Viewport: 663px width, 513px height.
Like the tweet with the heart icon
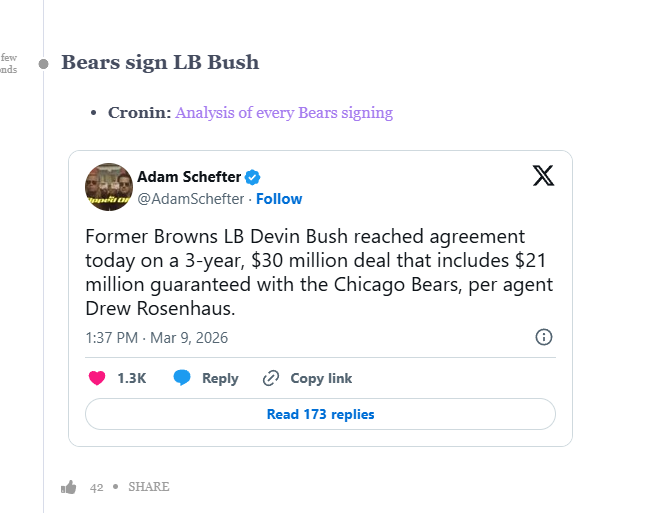click(x=97, y=378)
